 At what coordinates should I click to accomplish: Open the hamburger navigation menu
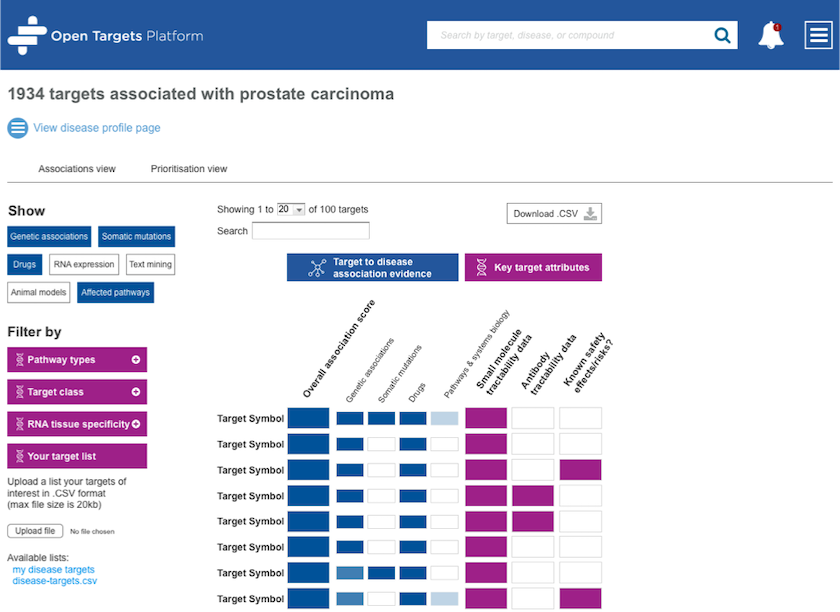[x=818, y=34]
